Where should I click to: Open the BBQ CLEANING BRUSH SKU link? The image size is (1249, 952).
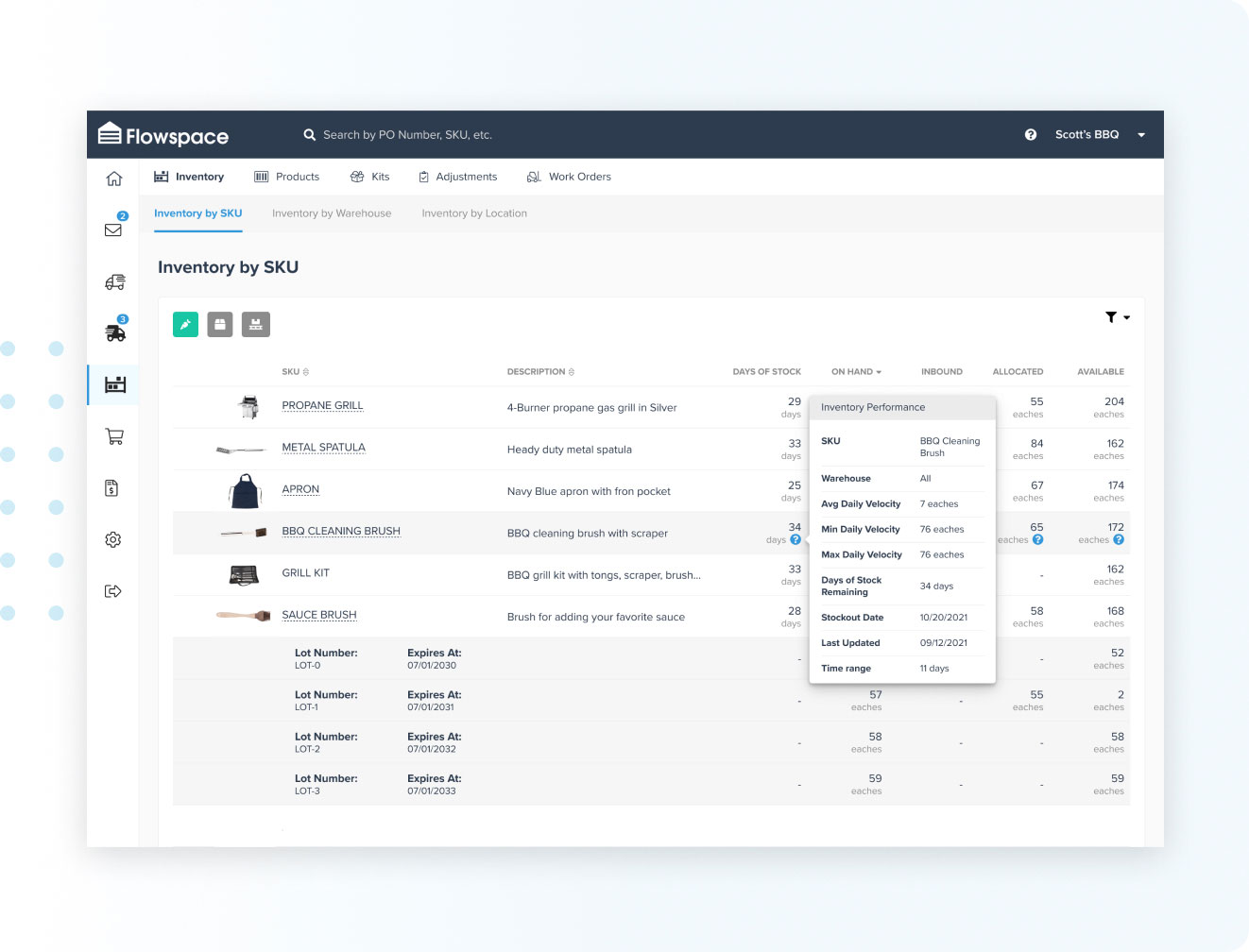(341, 532)
